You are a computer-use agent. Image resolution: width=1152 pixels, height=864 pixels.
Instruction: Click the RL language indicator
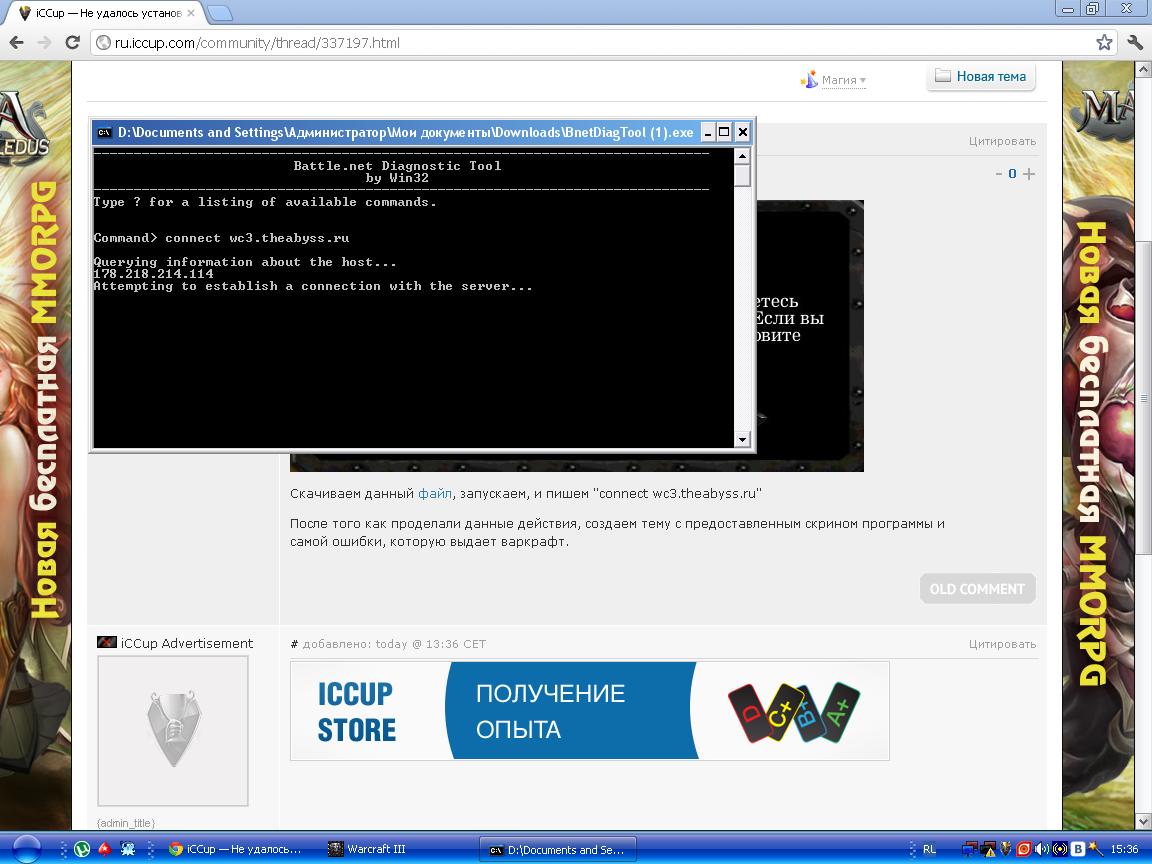coord(929,849)
